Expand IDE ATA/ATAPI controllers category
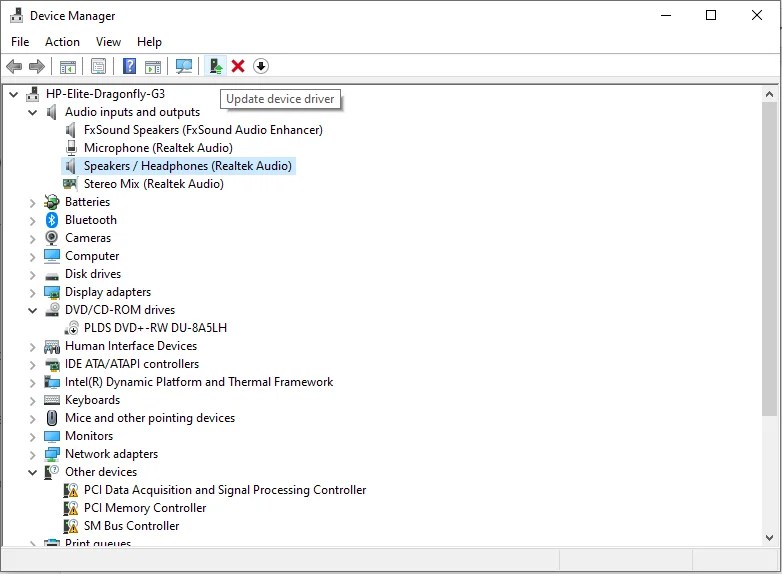782x574 pixels. coord(32,365)
